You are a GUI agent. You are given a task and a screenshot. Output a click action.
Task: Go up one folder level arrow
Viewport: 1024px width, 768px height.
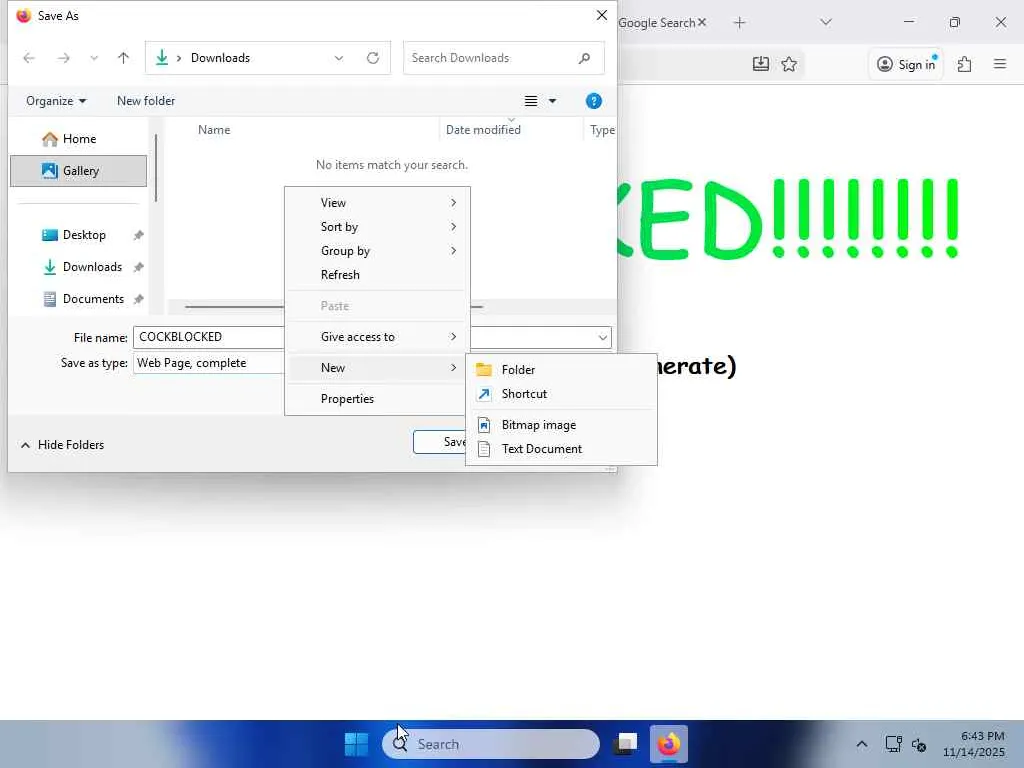coord(123,58)
